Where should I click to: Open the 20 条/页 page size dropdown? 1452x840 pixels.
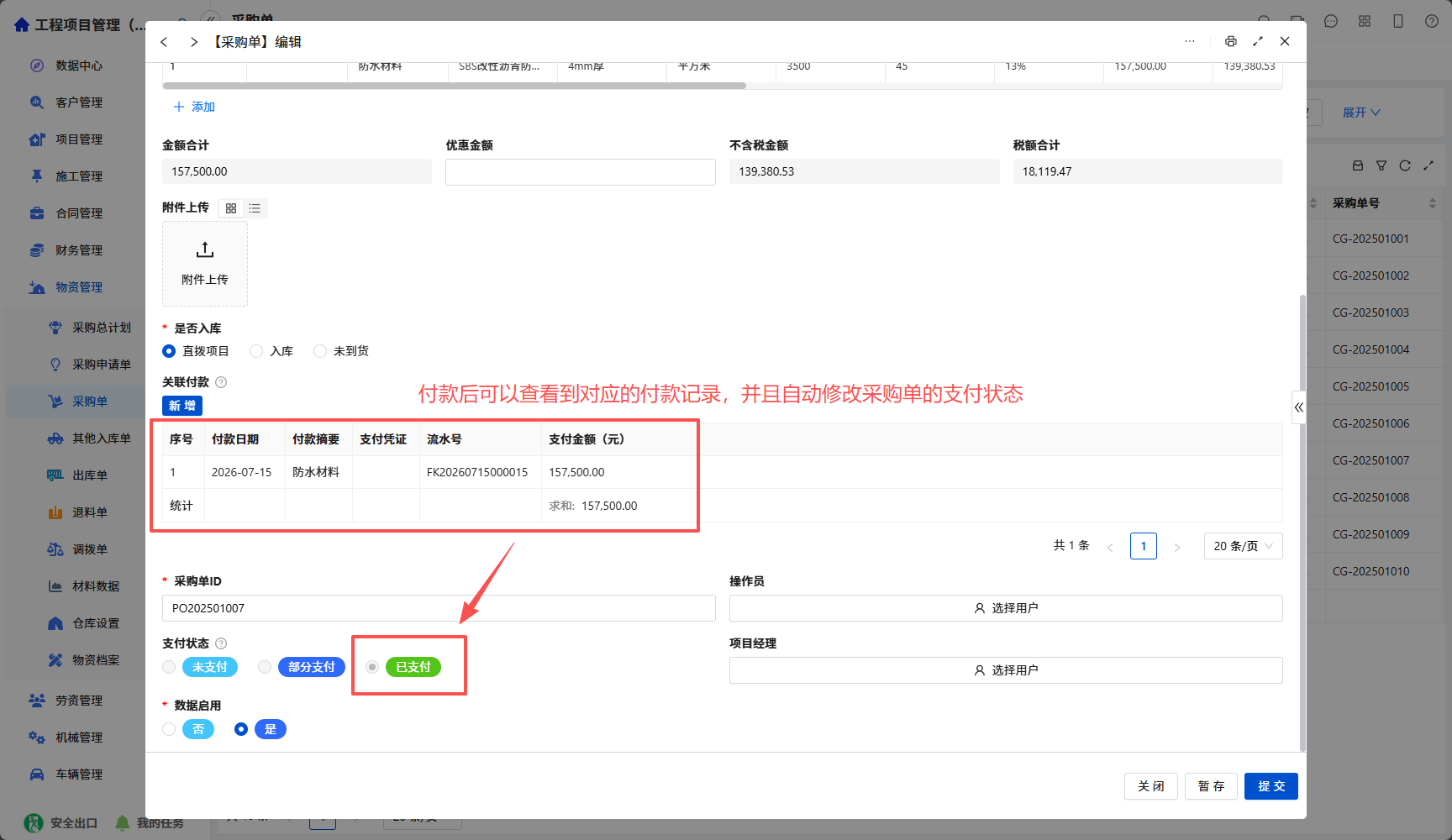[x=1244, y=546]
